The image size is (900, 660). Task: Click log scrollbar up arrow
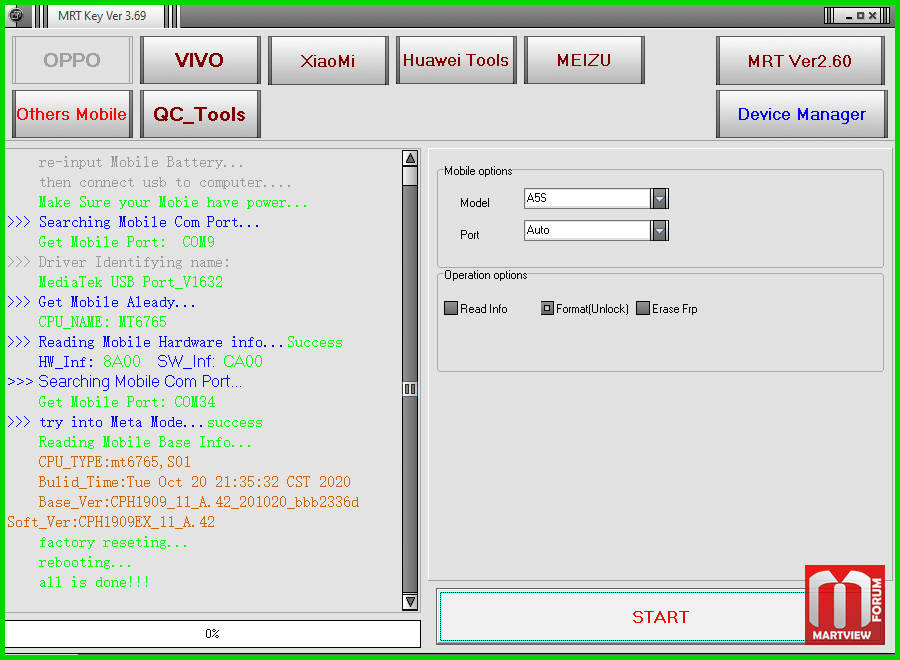[410, 158]
